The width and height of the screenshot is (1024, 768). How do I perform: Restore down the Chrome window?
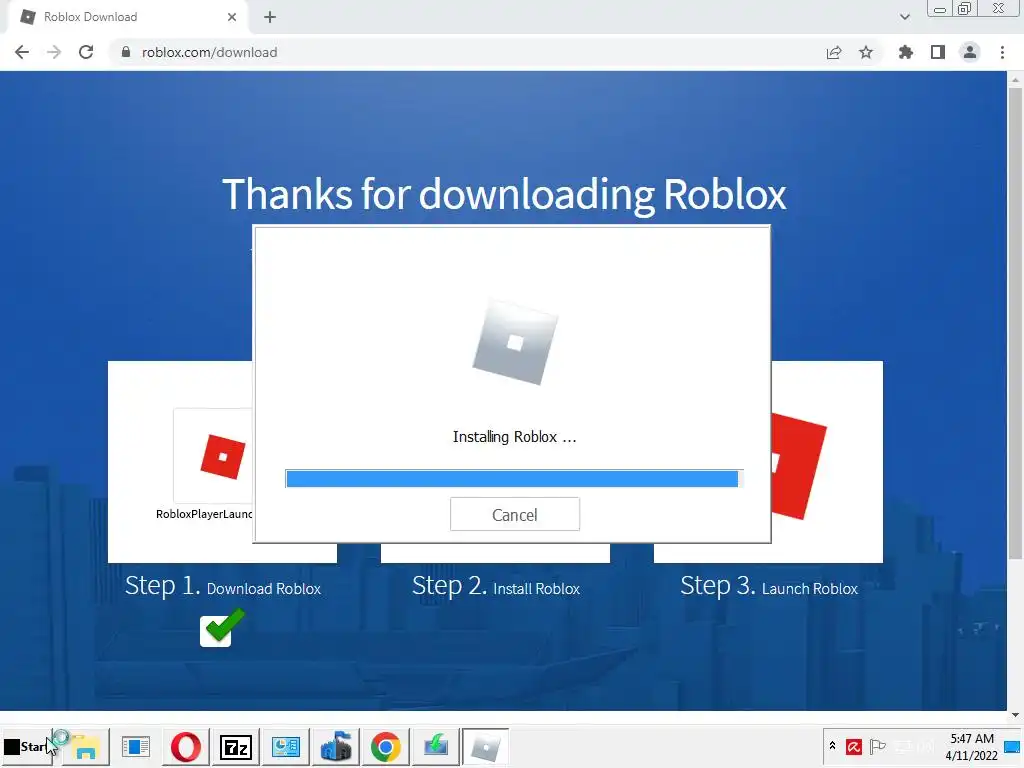[x=964, y=9]
